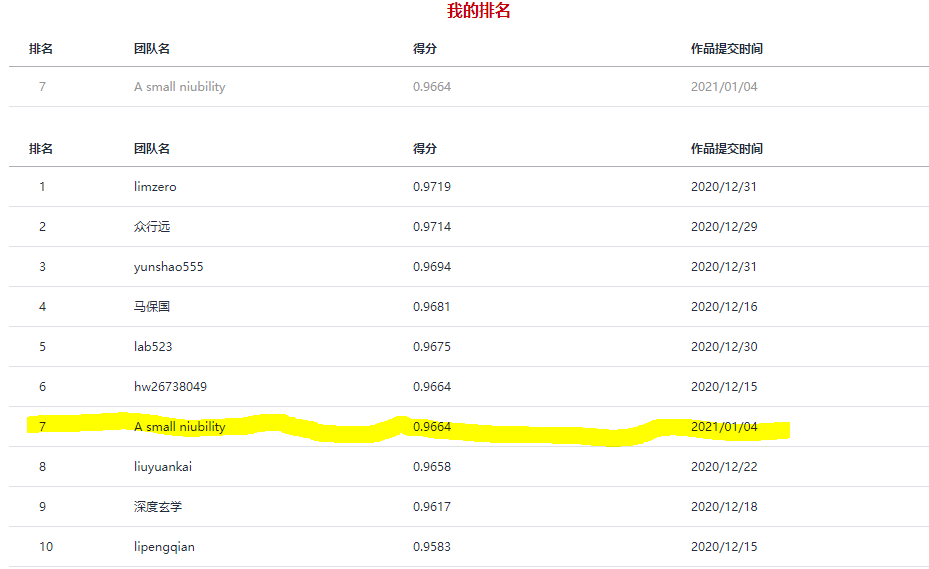Click "作品提交时间" header in the top my-ranking table
929x569 pixels.
tap(726, 49)
